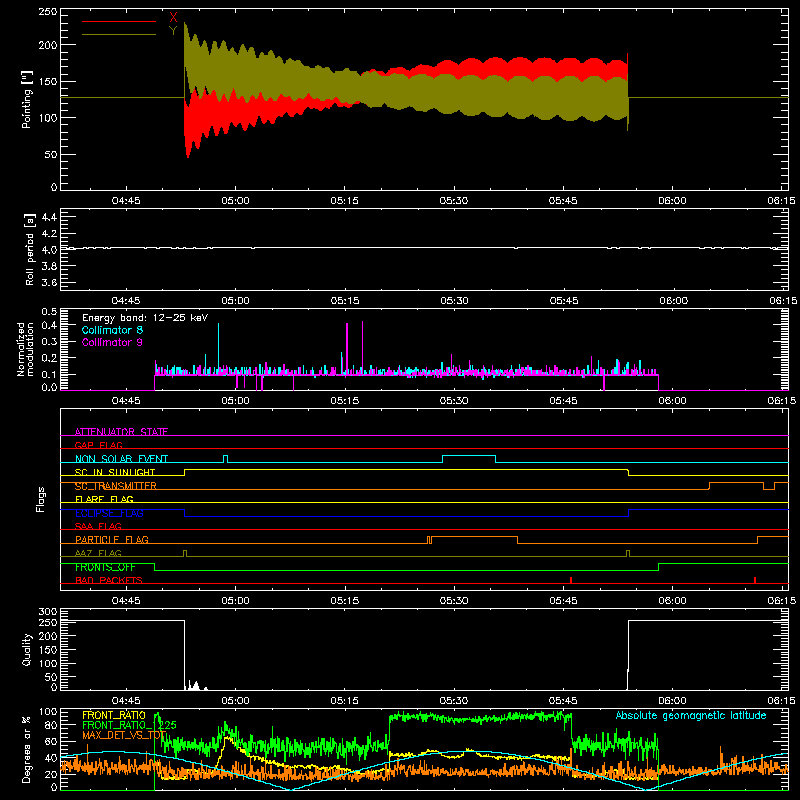Click the 3.6 value on Roll period axis
The width and height of the screenshot is (800, 800).
point(49,282)
